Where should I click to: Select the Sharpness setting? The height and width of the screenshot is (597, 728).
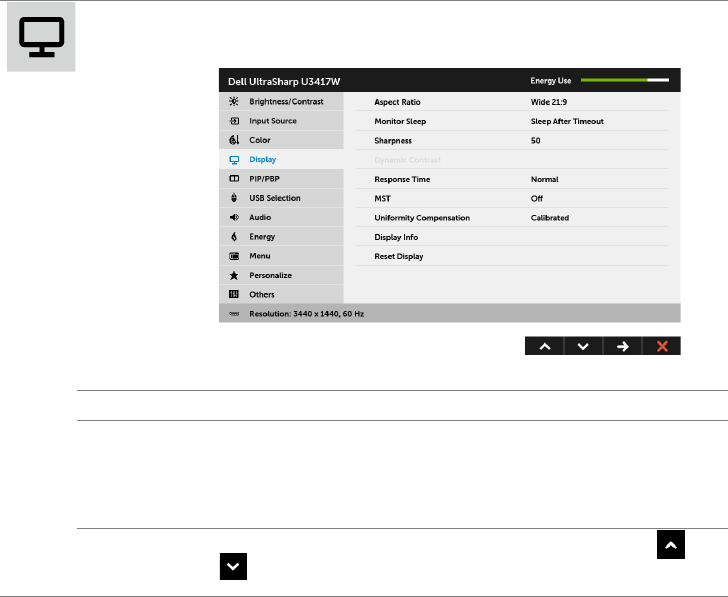pos(512,140)
